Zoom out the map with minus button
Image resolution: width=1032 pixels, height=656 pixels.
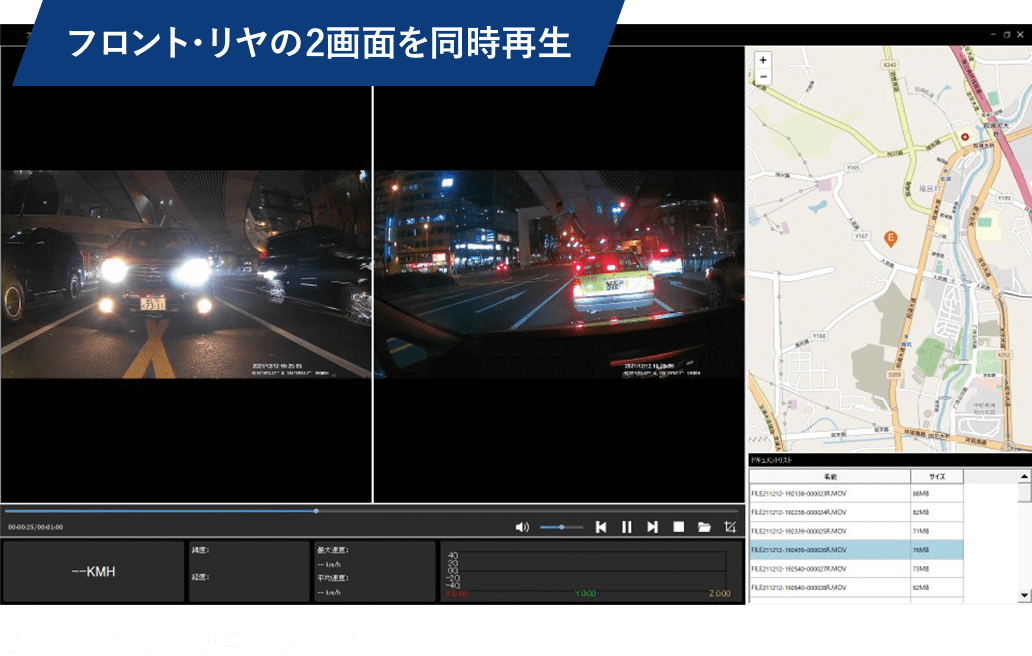tap(763, 76)
